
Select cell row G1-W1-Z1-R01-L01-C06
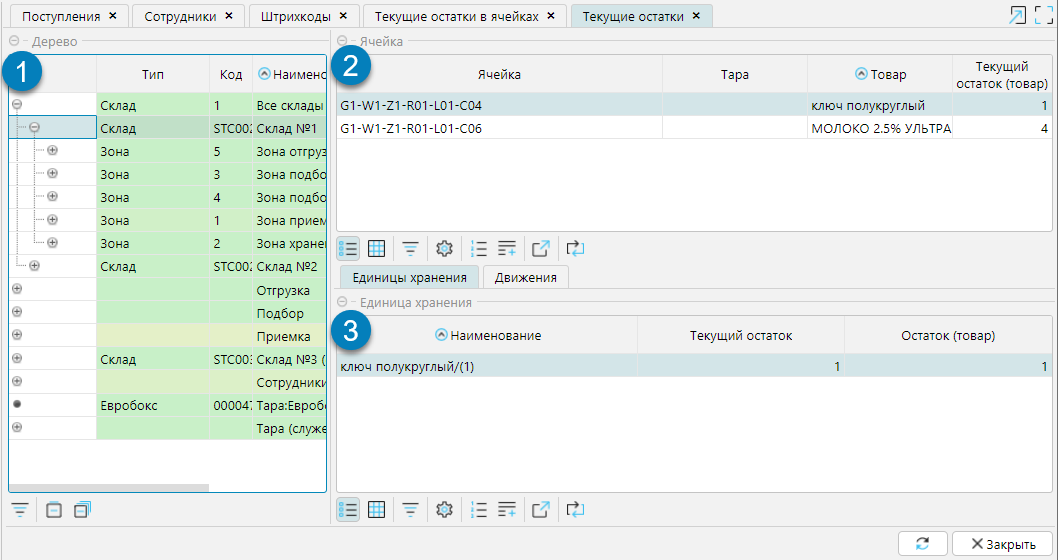[x=694, y=128]
